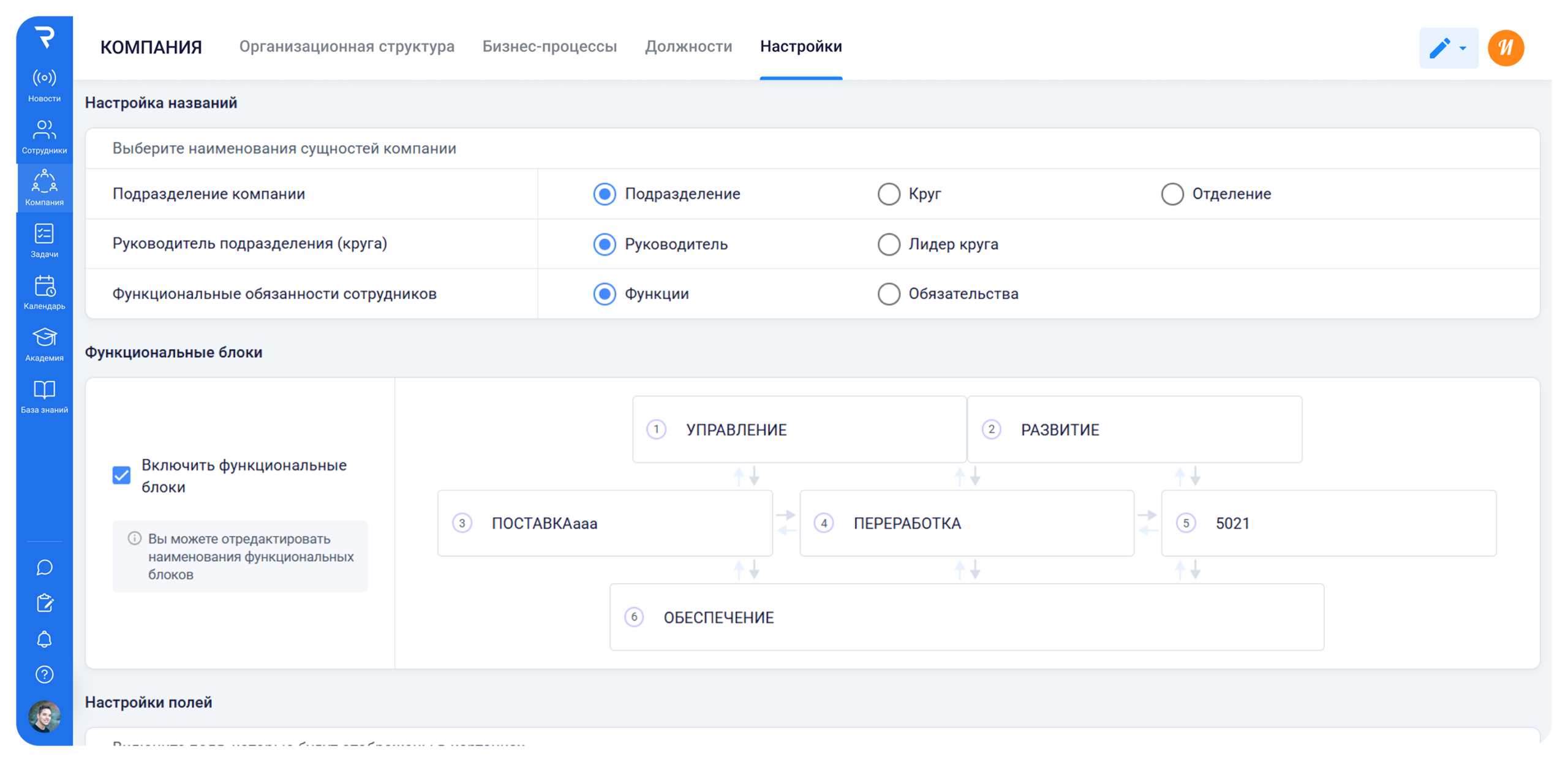This screenshot has width=1568, height=762.
Task: Click the orange user avatar button
Action: (1506, 48)
